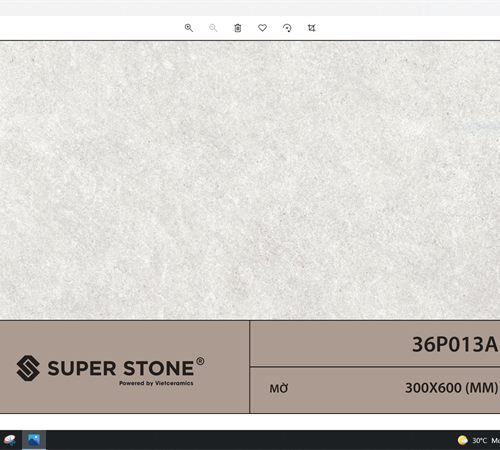Click the SUPER STONE brand text
This screenshot has width=500, height=450.
pyautogui.click(x=121, y=369)
